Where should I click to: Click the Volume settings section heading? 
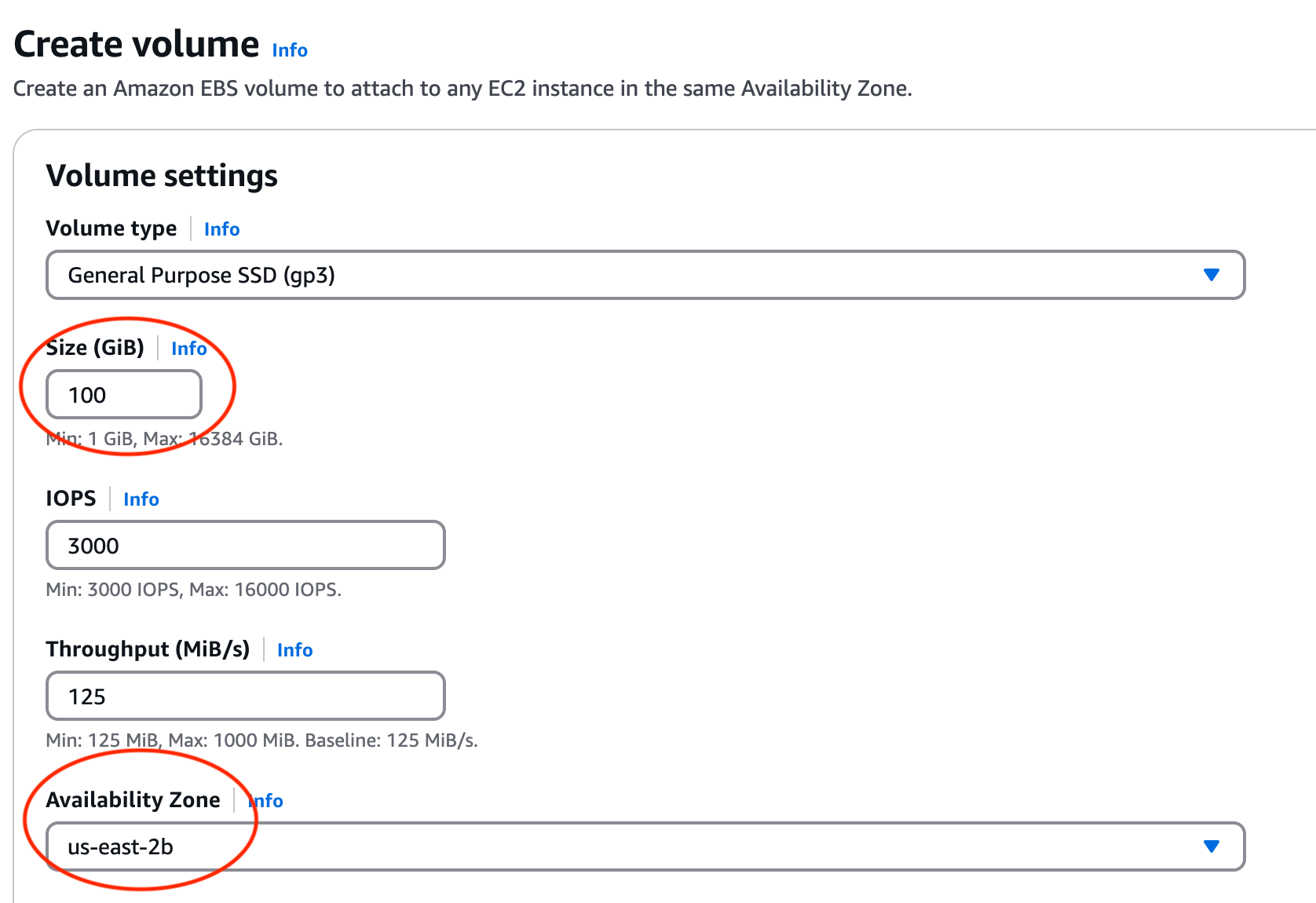coord(162,176)
